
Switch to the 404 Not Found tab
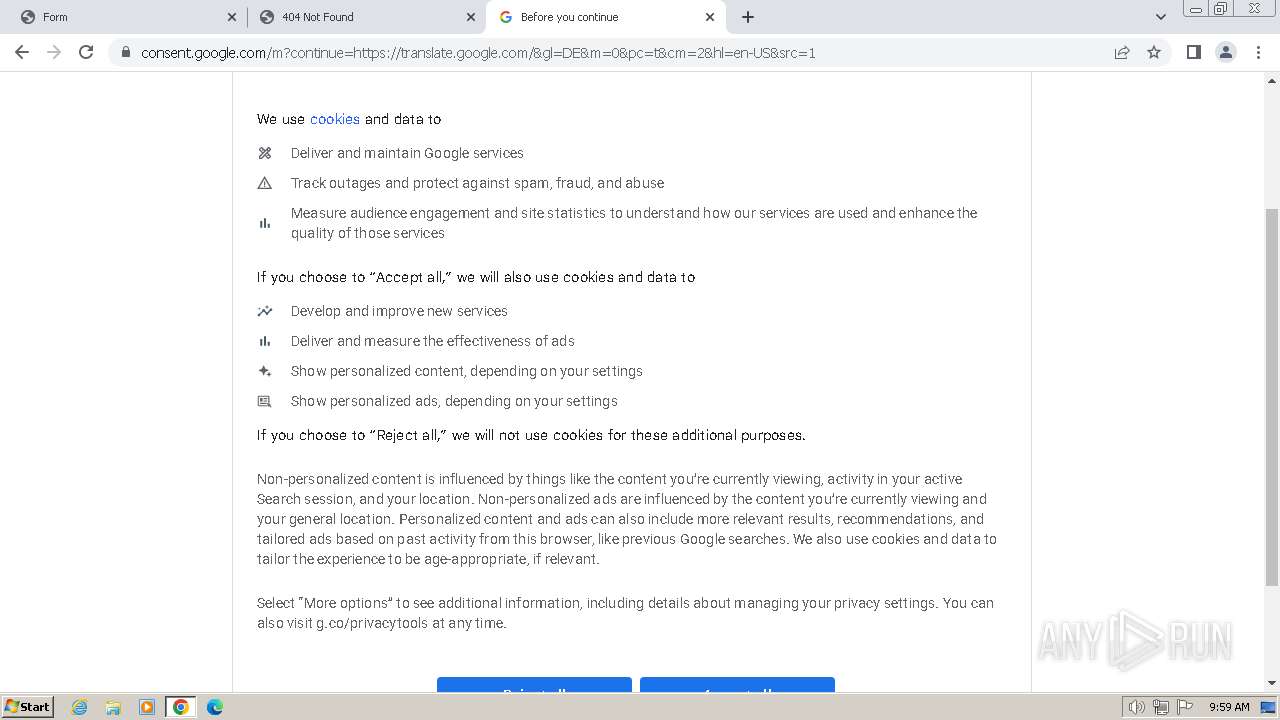coord(360,17)
